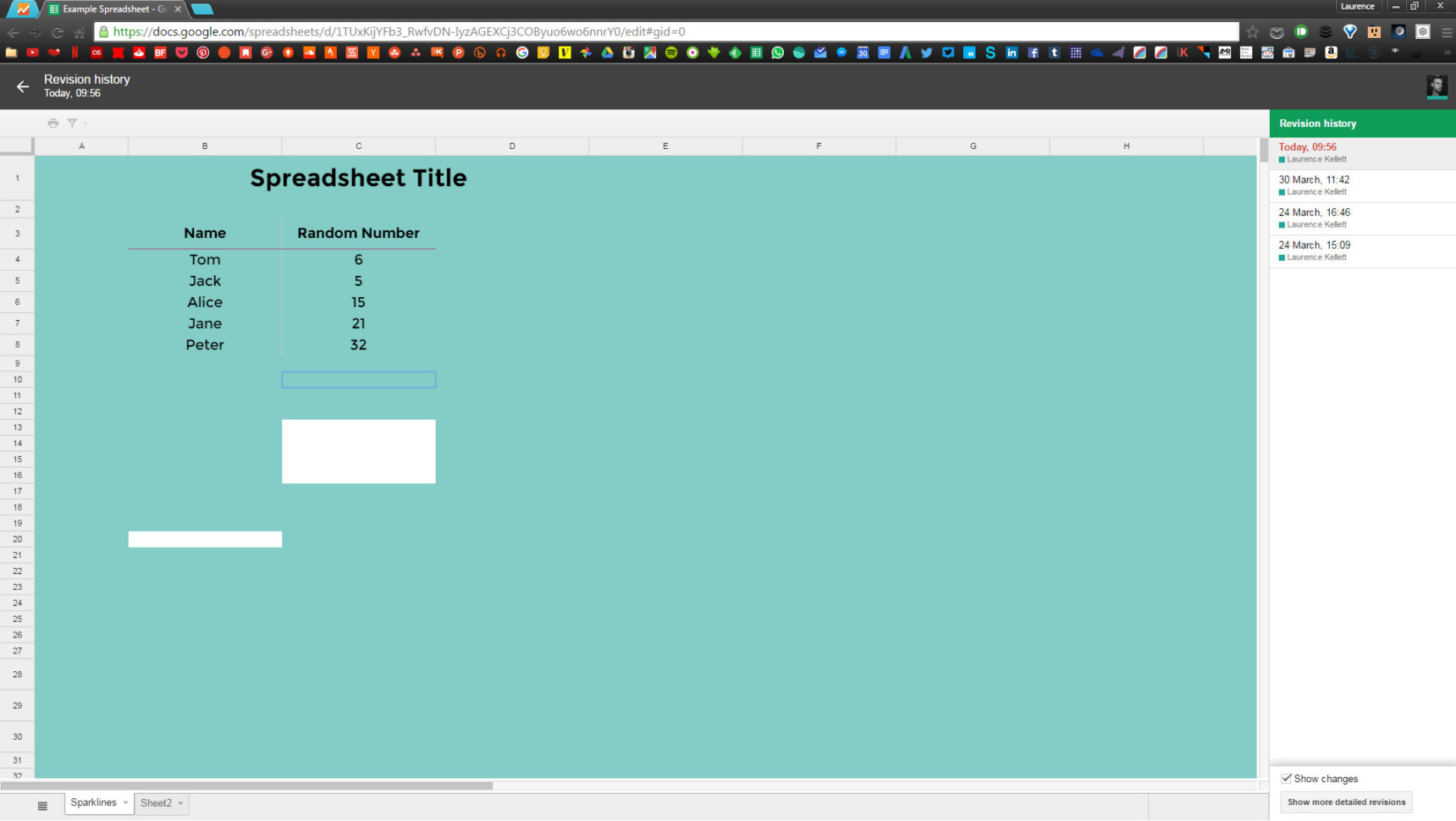Open the Sparklines sheet tab dropdown
1456x821 pixels.
124,802
